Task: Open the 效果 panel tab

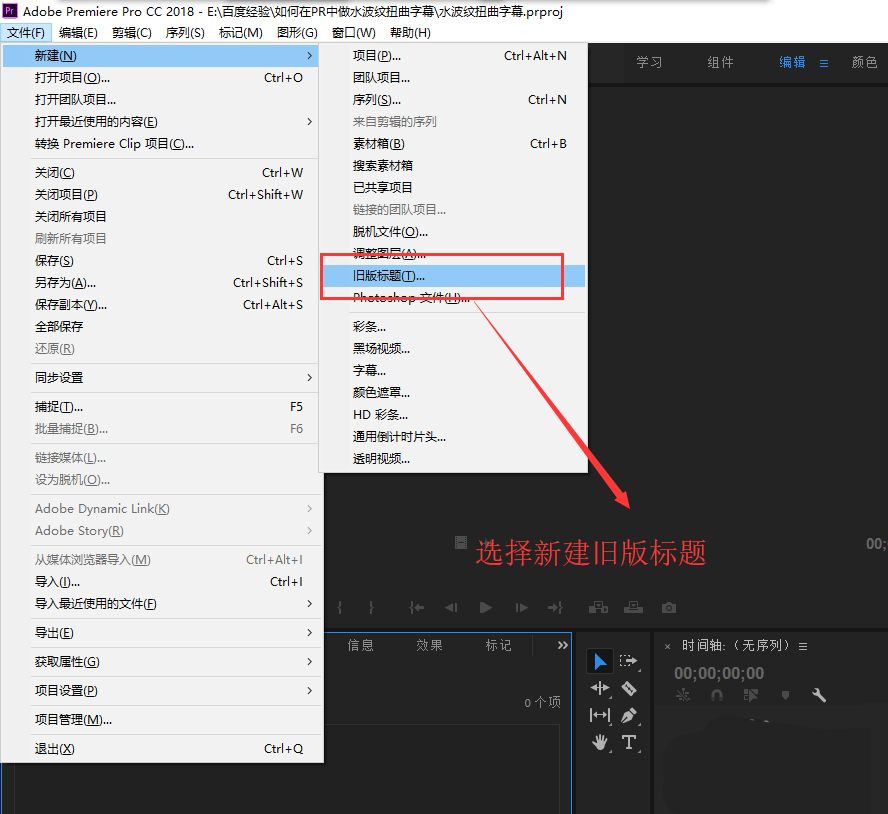Action: pos(429,645)
